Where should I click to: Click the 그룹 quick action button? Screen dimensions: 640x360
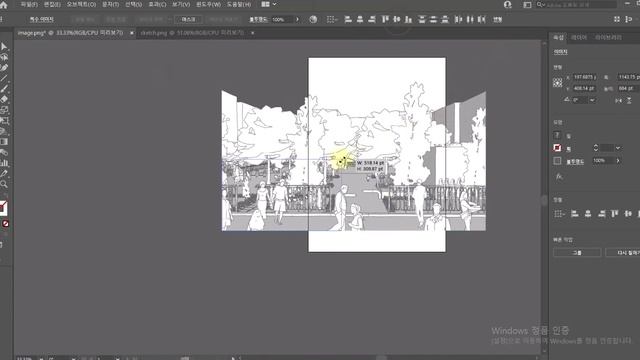577,253
